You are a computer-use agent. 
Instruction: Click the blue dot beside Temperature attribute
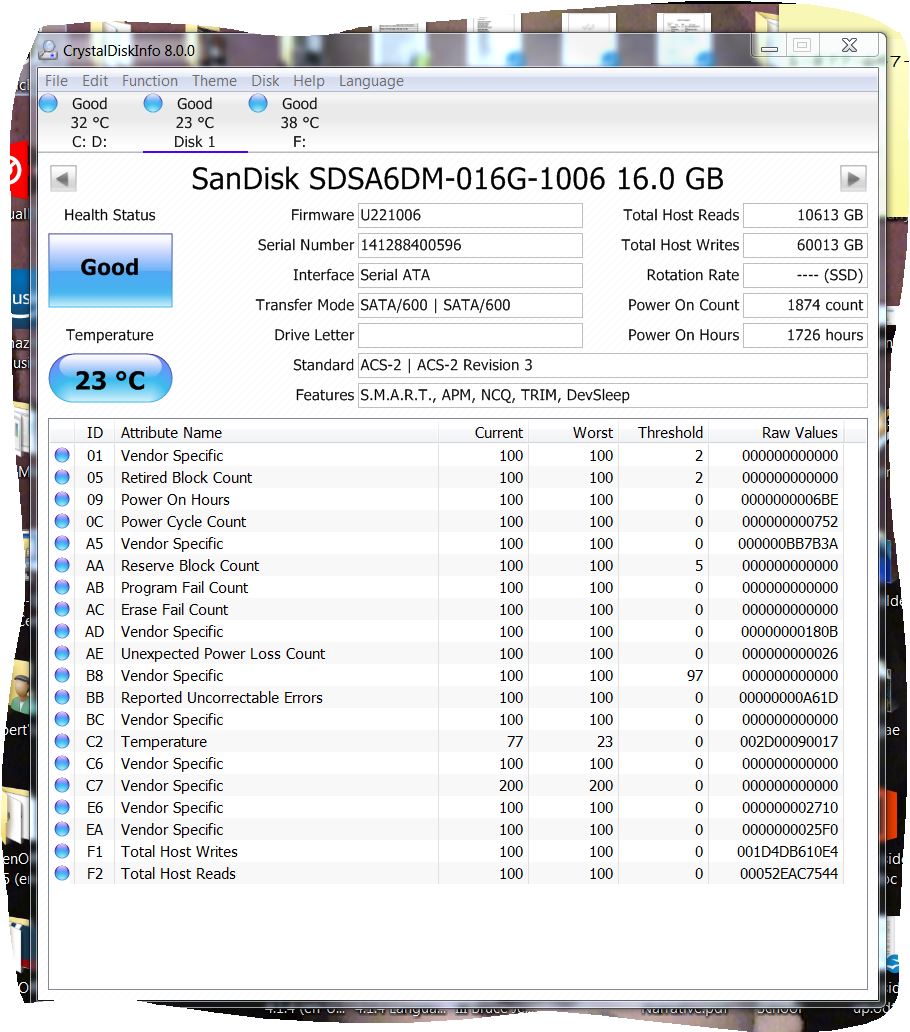62,742
